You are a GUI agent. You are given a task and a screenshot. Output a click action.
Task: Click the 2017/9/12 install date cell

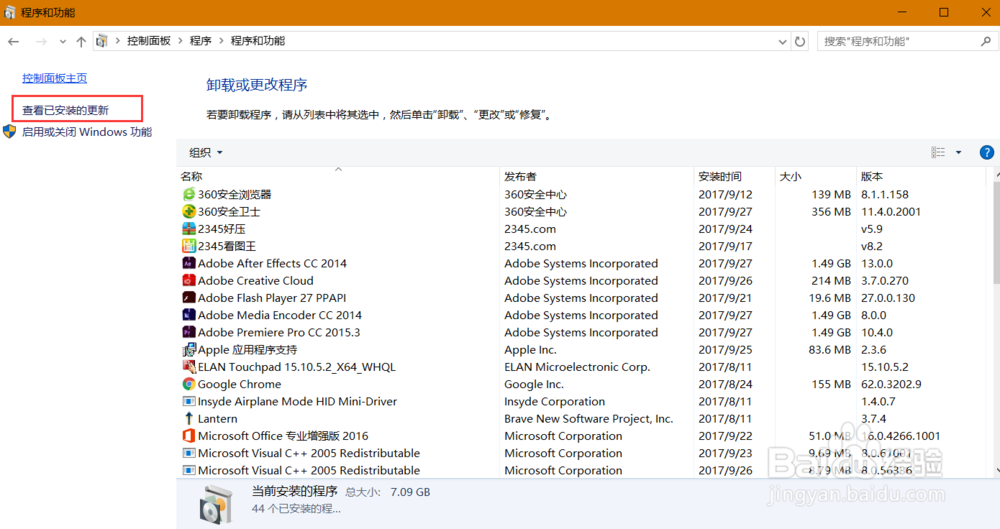(725, 194)
